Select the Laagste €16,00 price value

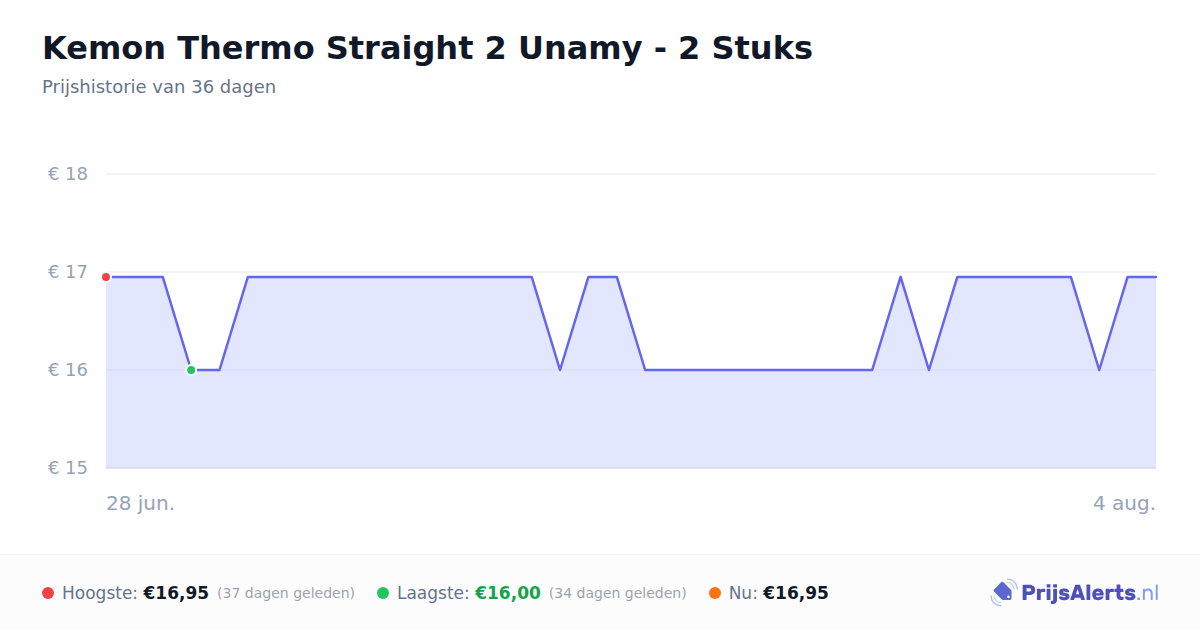coord(508,593)
